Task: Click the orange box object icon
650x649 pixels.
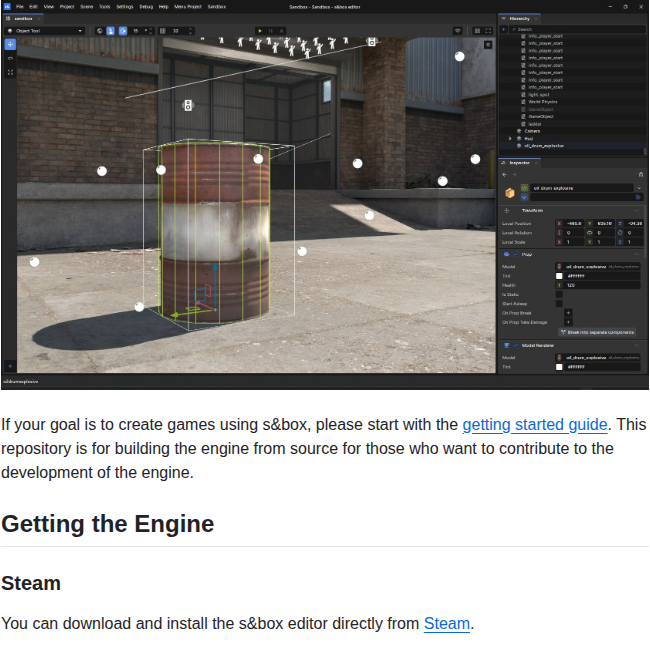Action: point(510,193)
